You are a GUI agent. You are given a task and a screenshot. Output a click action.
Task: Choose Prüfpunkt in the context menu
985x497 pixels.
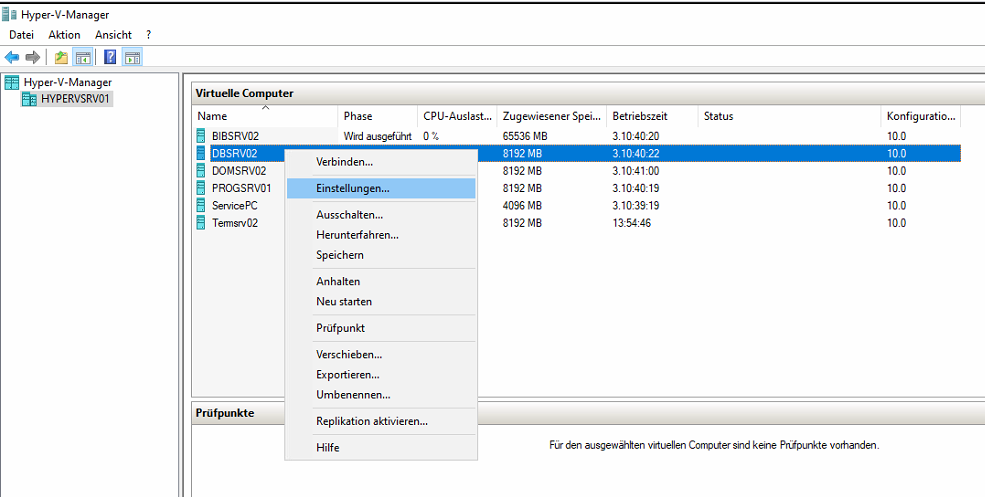[381, 328]
